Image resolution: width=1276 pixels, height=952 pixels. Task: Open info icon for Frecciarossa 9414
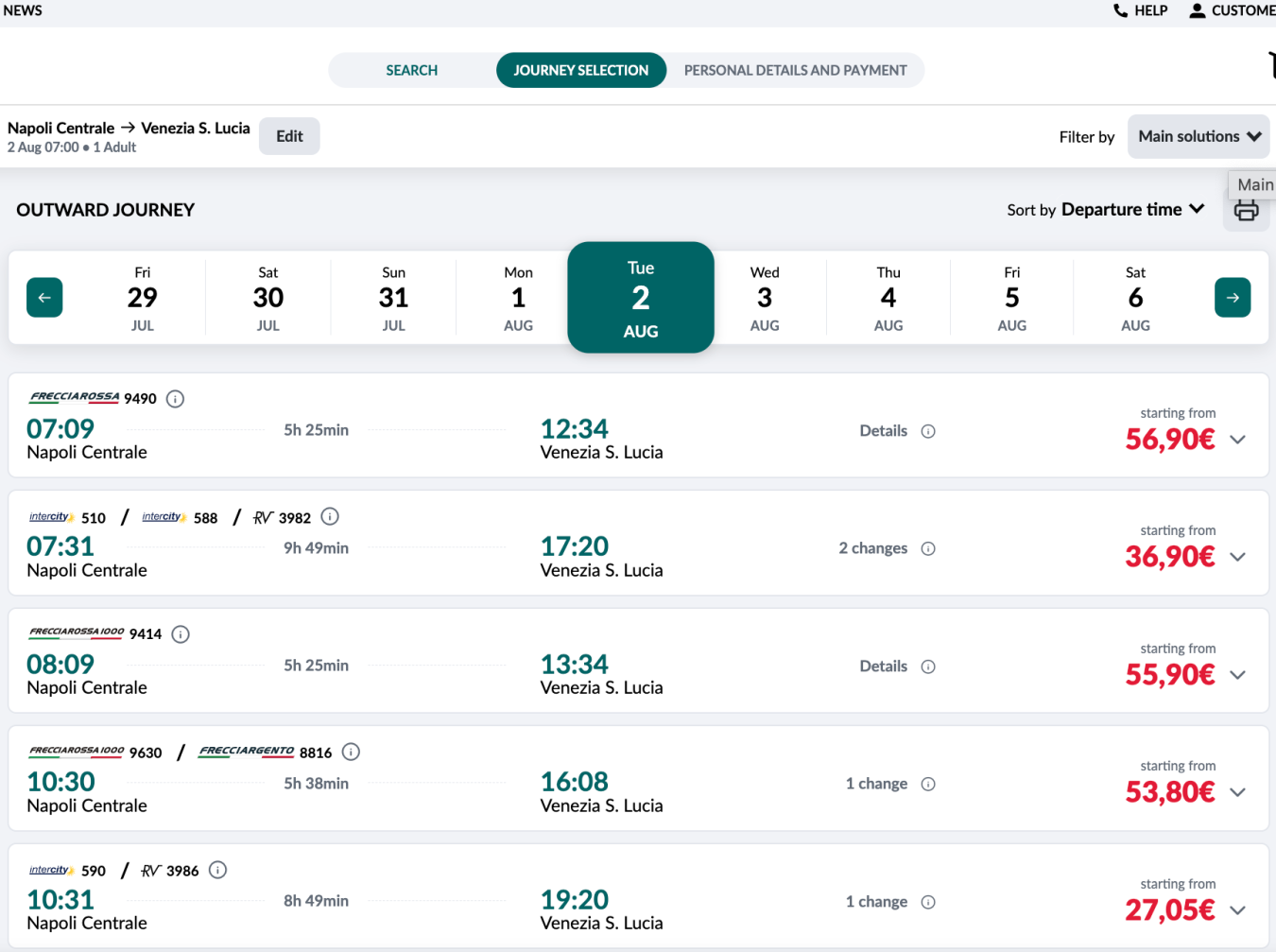coord(181,634)
